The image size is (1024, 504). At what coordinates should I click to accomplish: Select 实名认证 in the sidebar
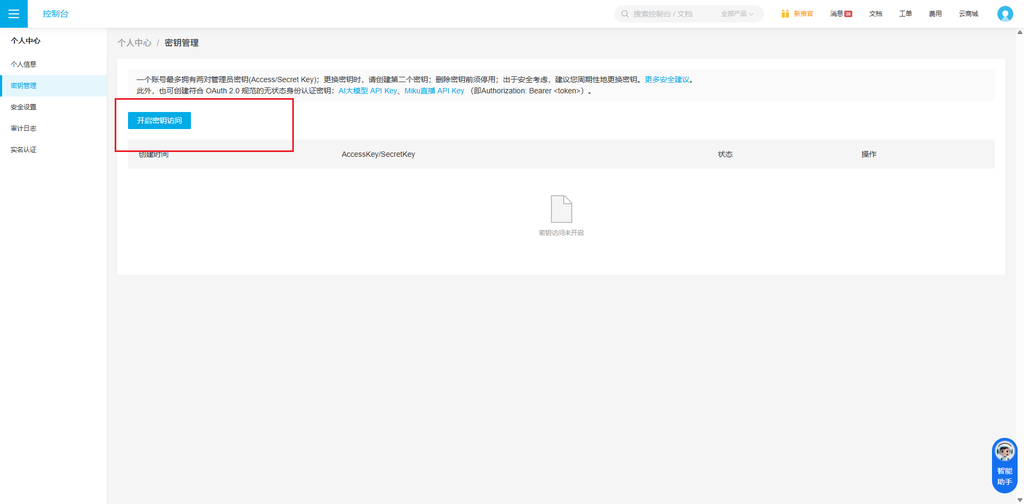coord(53,150)
